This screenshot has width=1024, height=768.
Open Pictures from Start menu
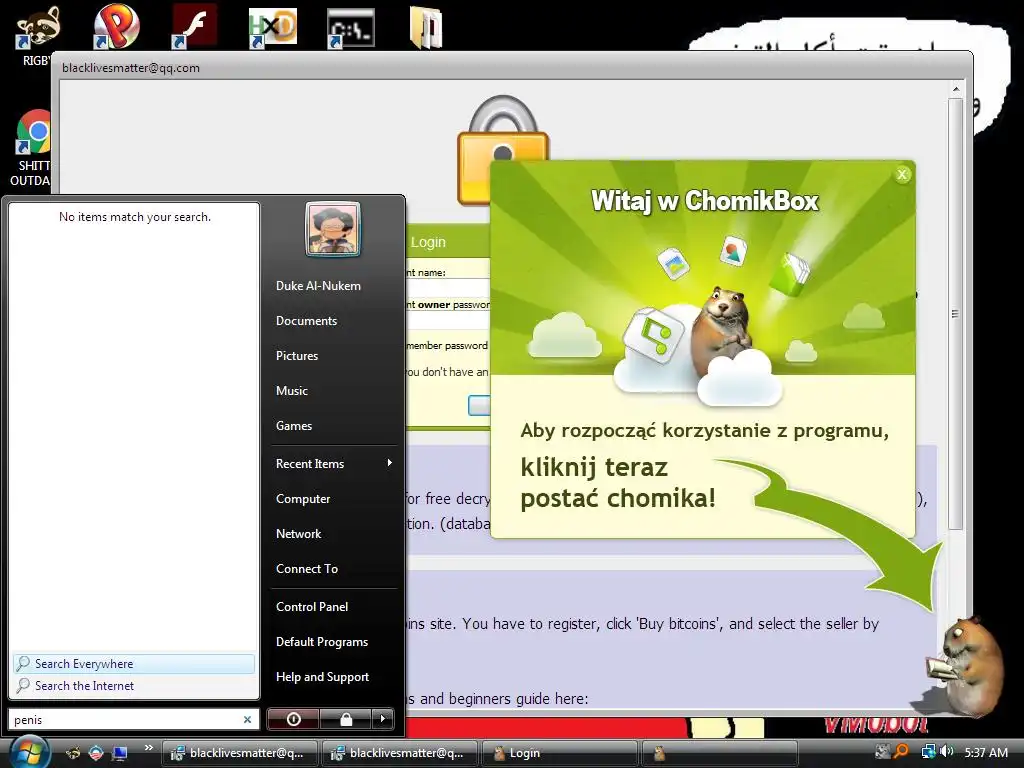tap(296, 356)
